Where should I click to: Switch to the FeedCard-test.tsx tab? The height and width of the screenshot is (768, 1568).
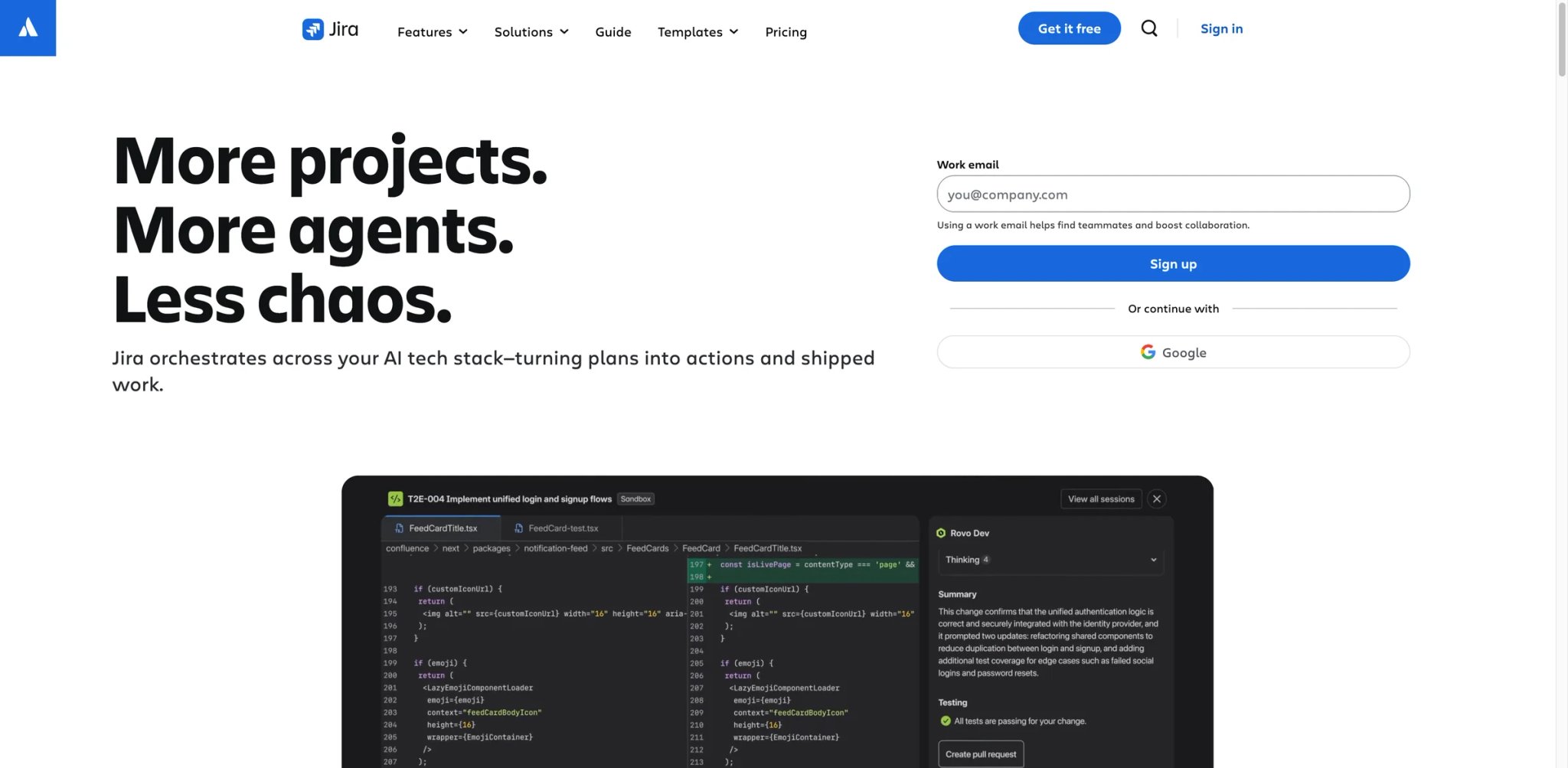561,528
